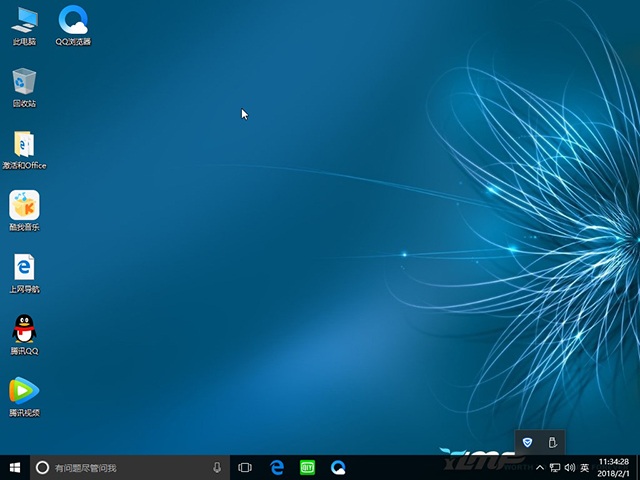This screenshot has height=480, width=640.
Task: Switch input language via 英 indicator
Action: tap(585, 468)
